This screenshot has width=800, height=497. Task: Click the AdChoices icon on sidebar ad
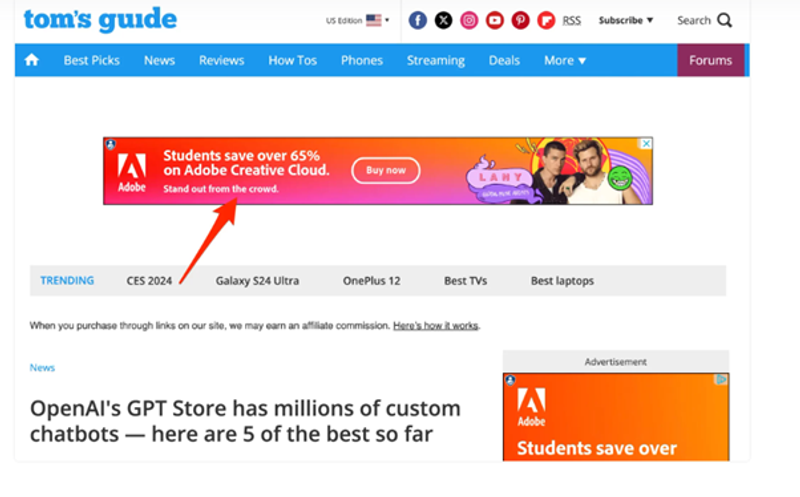click(x=721, y=380)
